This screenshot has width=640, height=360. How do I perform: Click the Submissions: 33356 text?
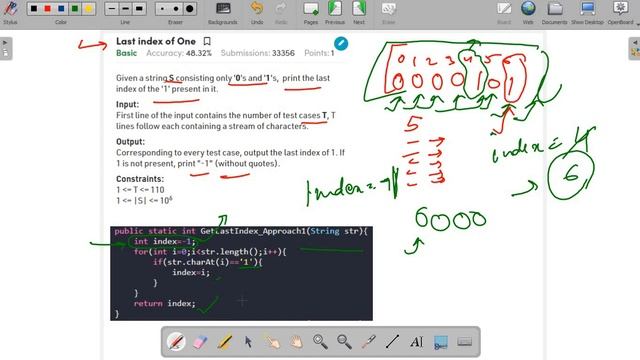[x=258, y=53]
